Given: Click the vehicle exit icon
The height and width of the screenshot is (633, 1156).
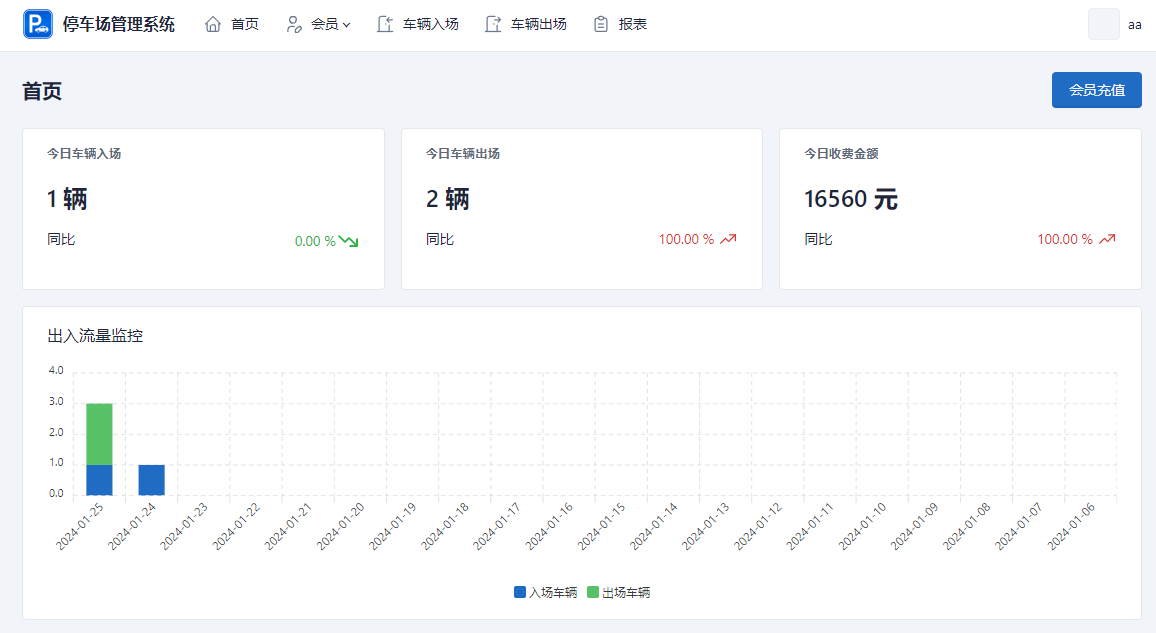Looking at the screenshot, I should [492, 24].
